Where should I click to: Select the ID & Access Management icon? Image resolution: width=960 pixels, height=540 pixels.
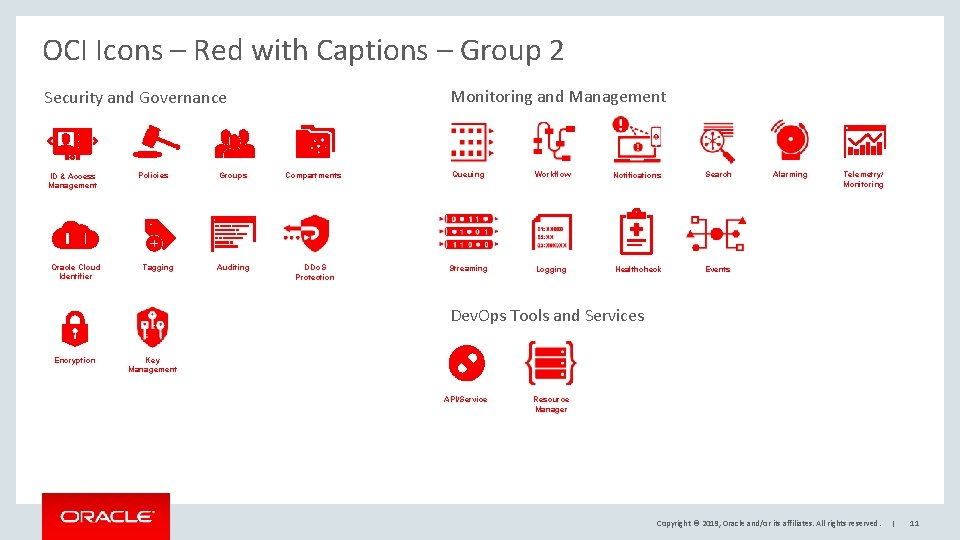click(72, 143)
